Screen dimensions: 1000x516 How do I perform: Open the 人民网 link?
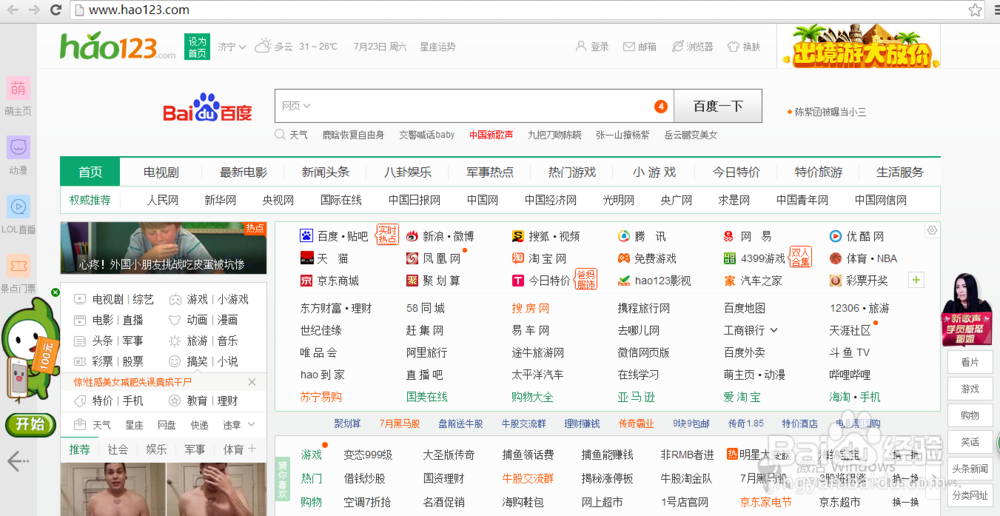pos(163,200)
